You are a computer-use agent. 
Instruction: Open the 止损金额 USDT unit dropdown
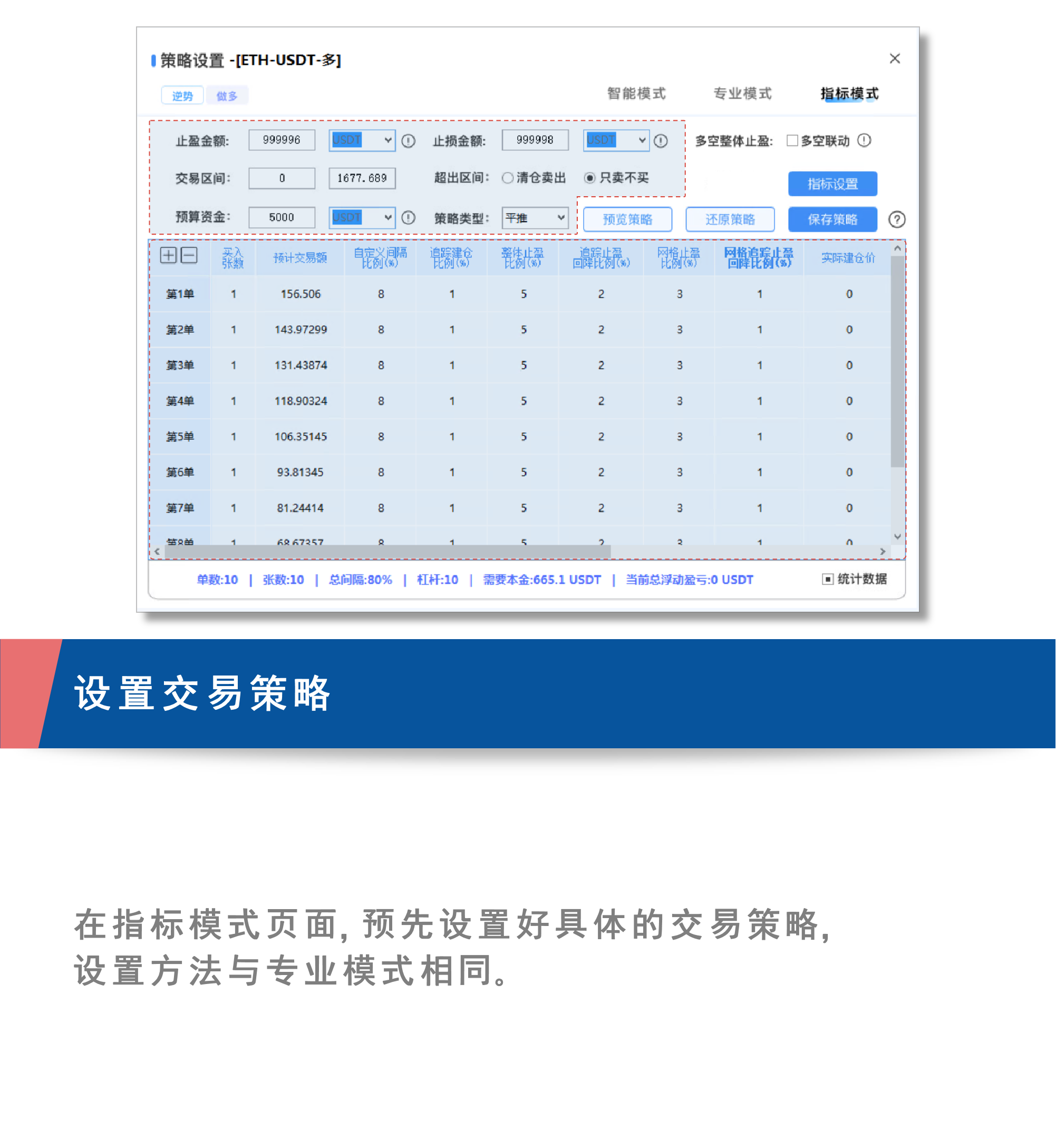click(616, 140)
